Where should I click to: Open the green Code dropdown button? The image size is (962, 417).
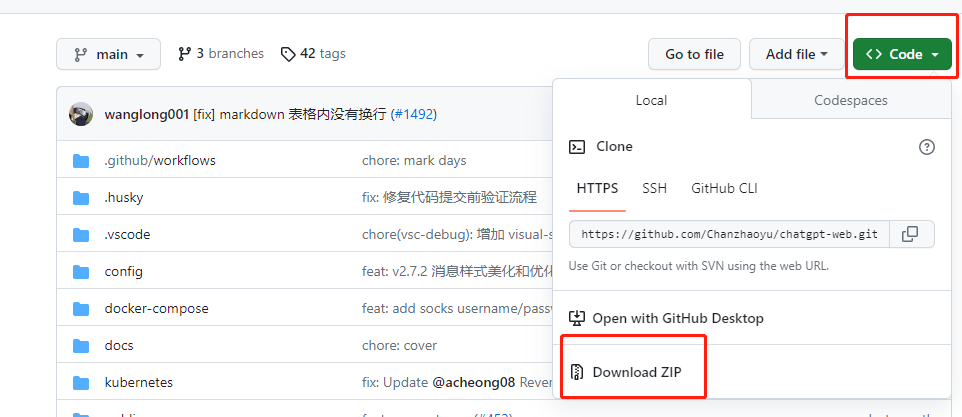click(902, 55)
